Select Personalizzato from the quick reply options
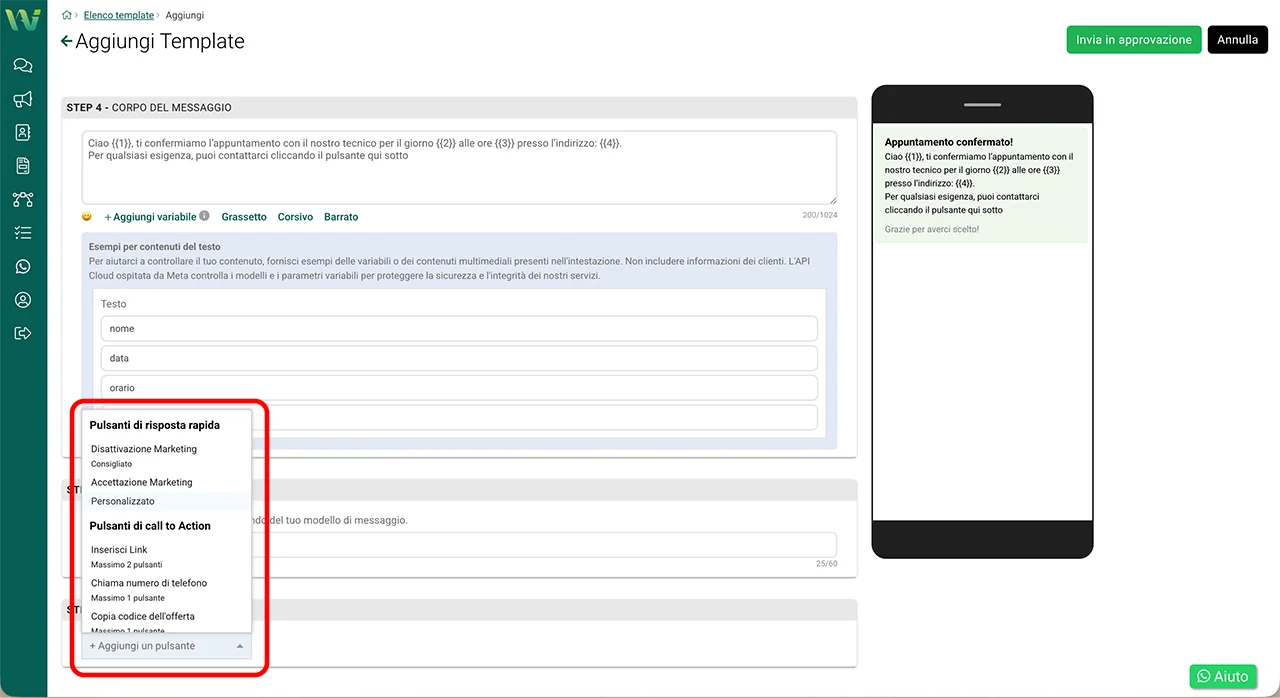 click(123, 501)
